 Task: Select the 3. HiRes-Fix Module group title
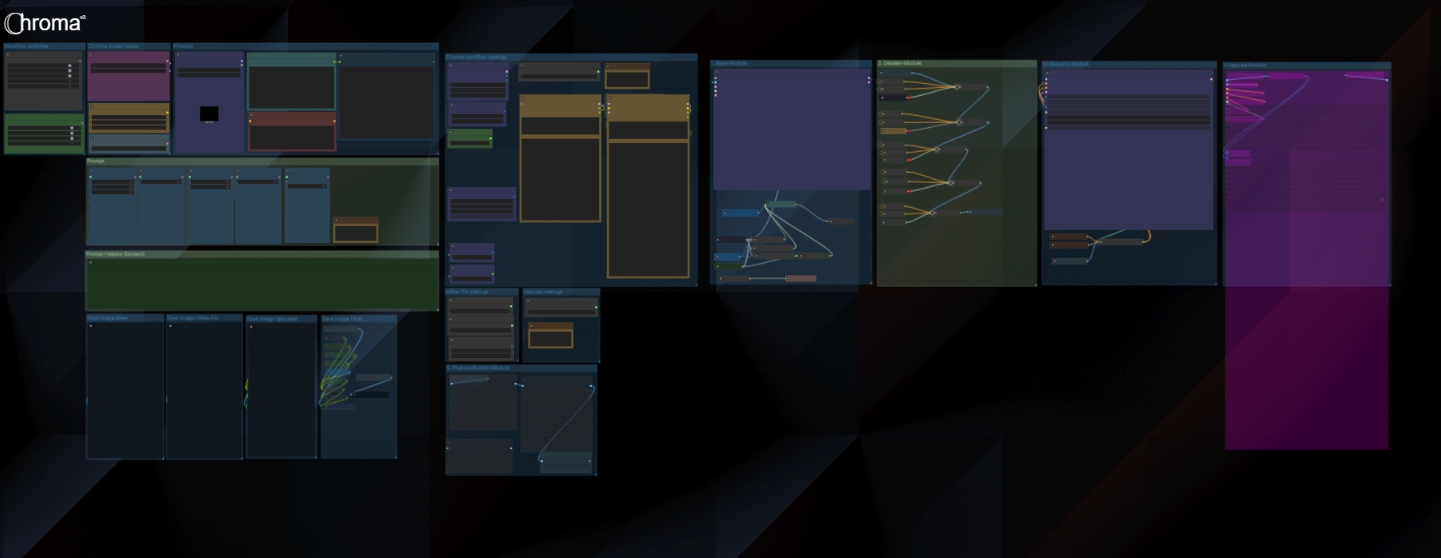coord(1067,63)
